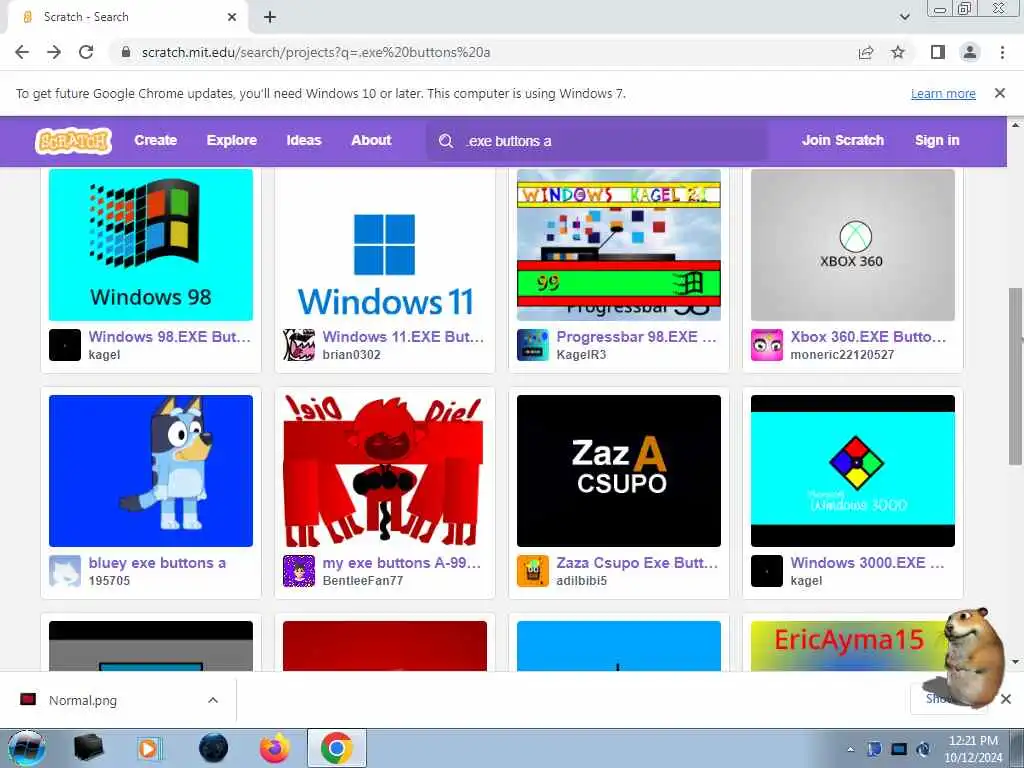
Task: Click the padlock site info icon
Action: coord(126,52)
